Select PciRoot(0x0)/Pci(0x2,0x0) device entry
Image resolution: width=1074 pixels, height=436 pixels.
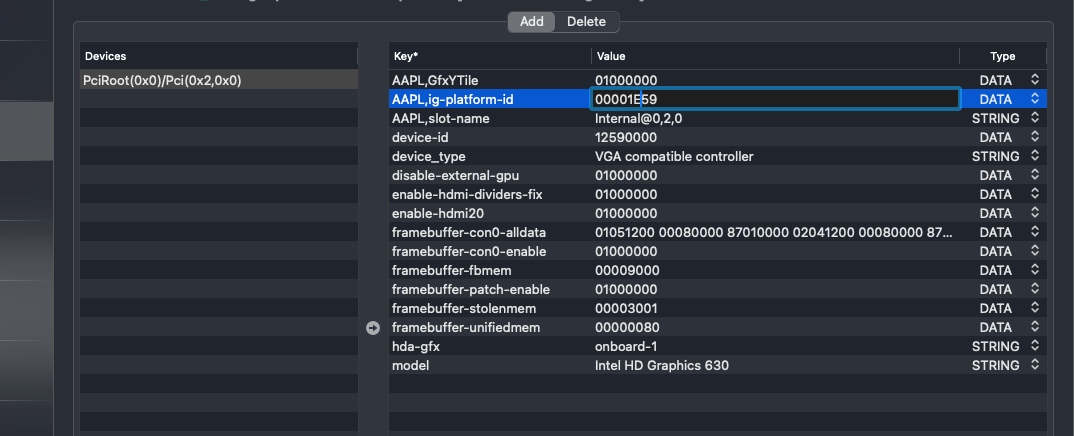[x=162, y=80]
